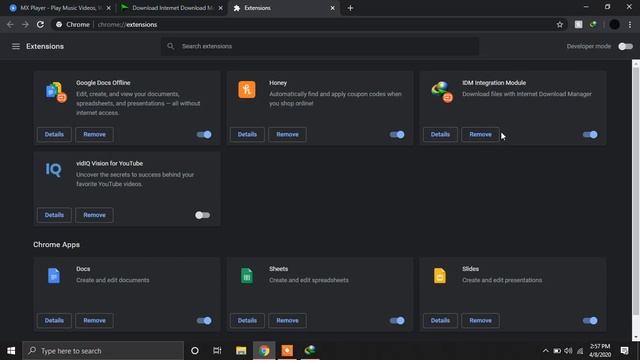
Task: Close the MX Player tab
Action: (109, 8)
